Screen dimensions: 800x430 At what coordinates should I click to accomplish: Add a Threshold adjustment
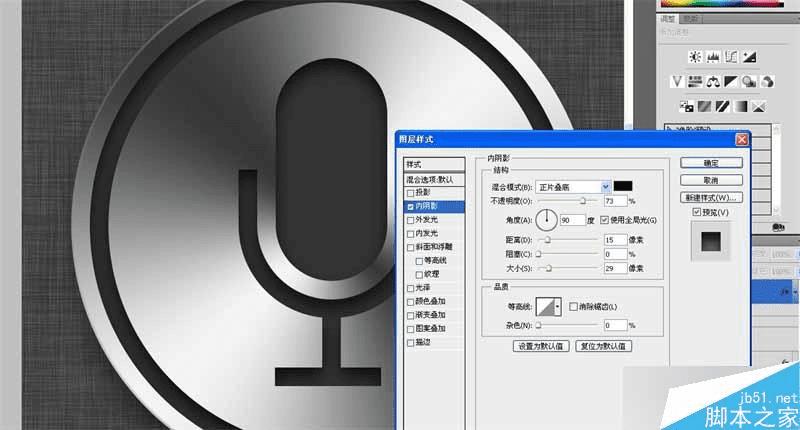pyautogui.click(x=722, y=107)
